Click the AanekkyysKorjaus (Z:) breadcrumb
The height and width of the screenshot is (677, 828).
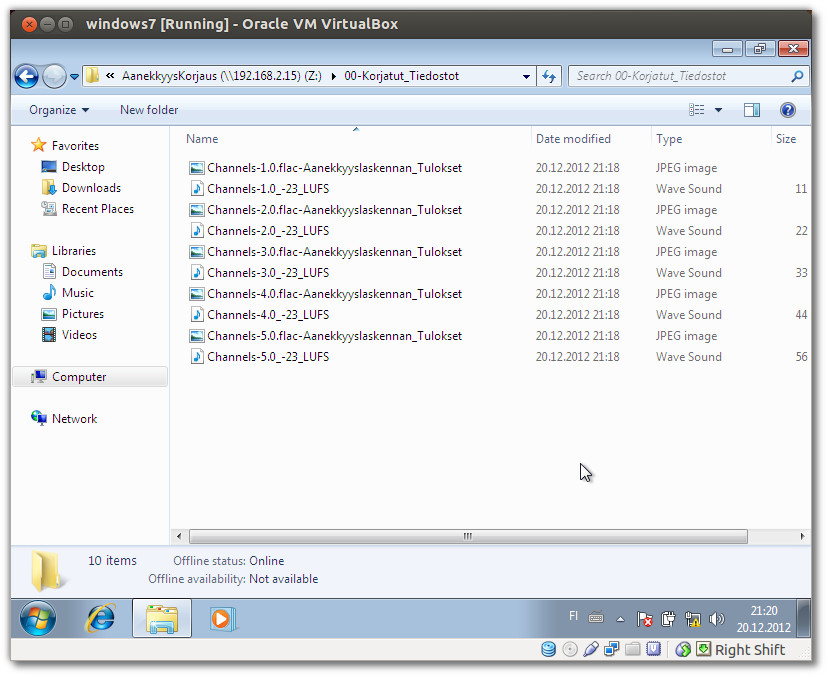point(222,76)
